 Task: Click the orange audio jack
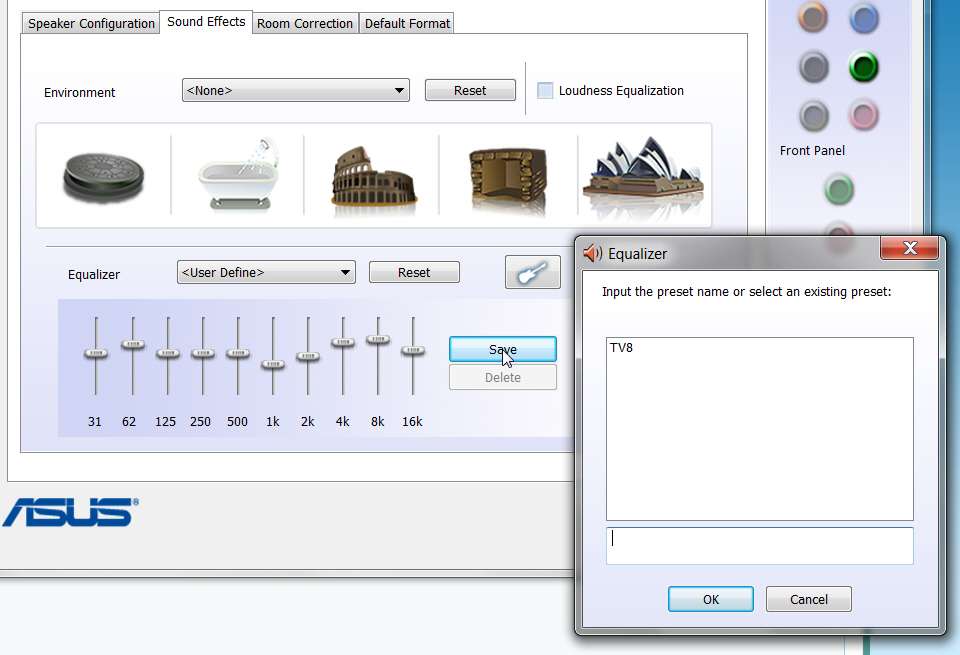point(814,18)
